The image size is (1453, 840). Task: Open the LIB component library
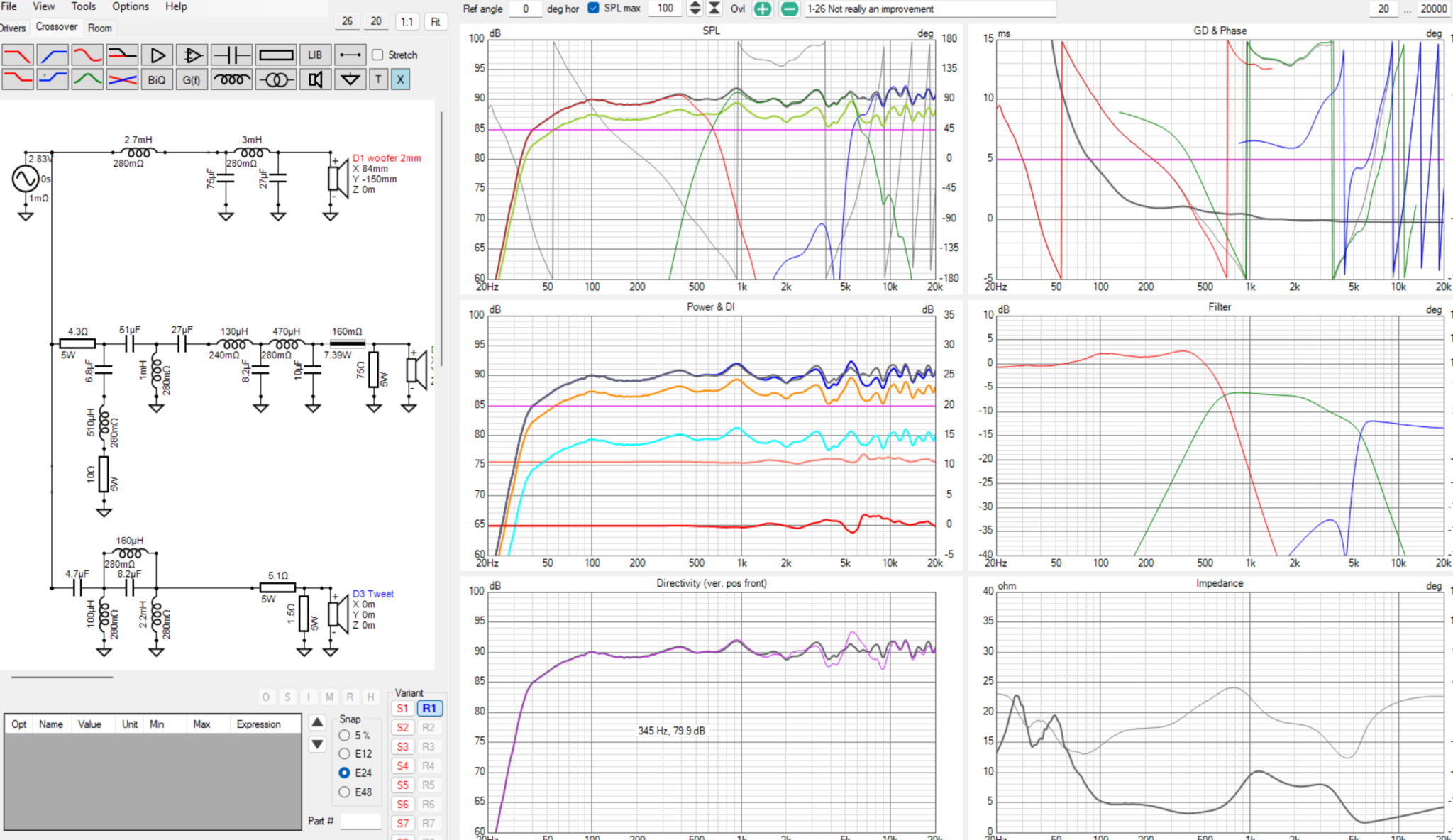pyautogui.click(x=315, y=55)
